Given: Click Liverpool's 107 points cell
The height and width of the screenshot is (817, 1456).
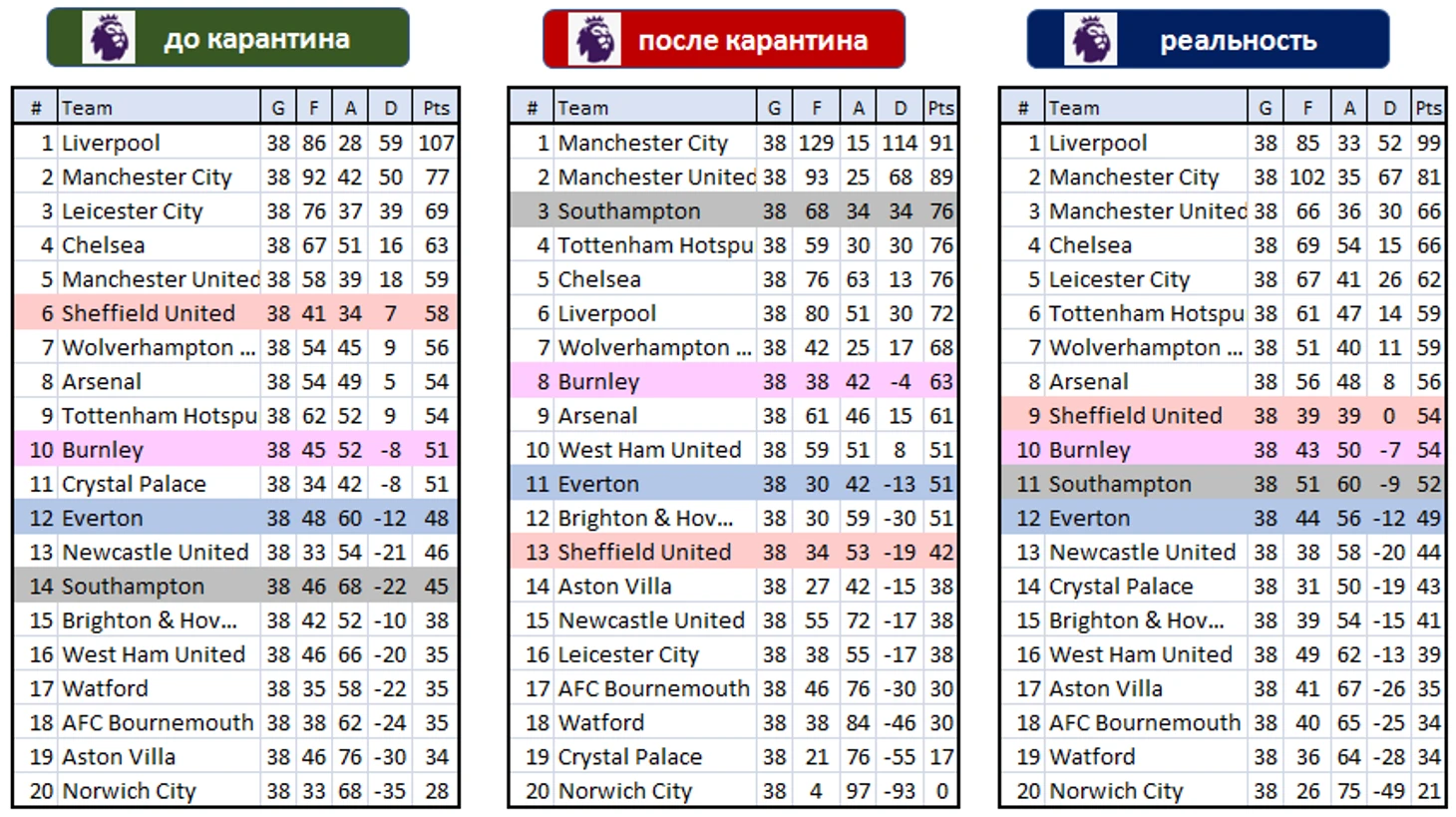Looking at the screenshot, I should point(436,144).
